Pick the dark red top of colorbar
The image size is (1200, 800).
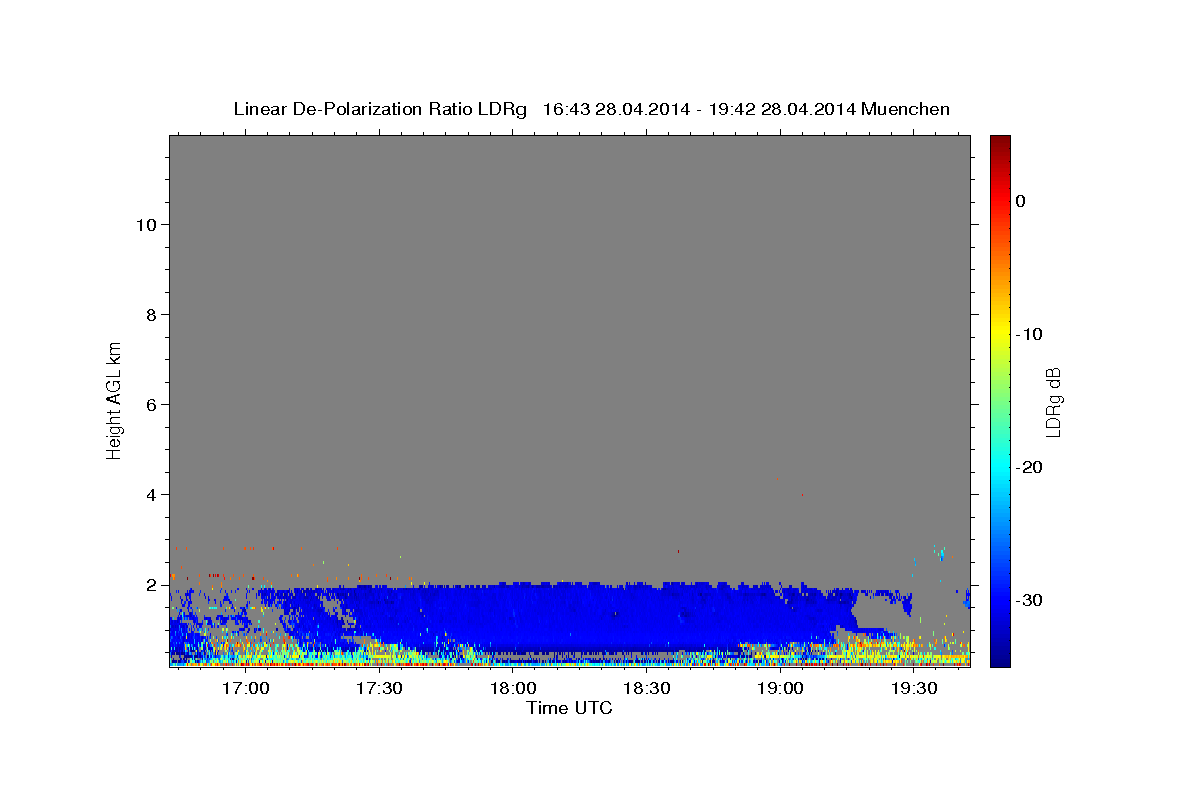pyautogui.click(x=1000, y=142)
